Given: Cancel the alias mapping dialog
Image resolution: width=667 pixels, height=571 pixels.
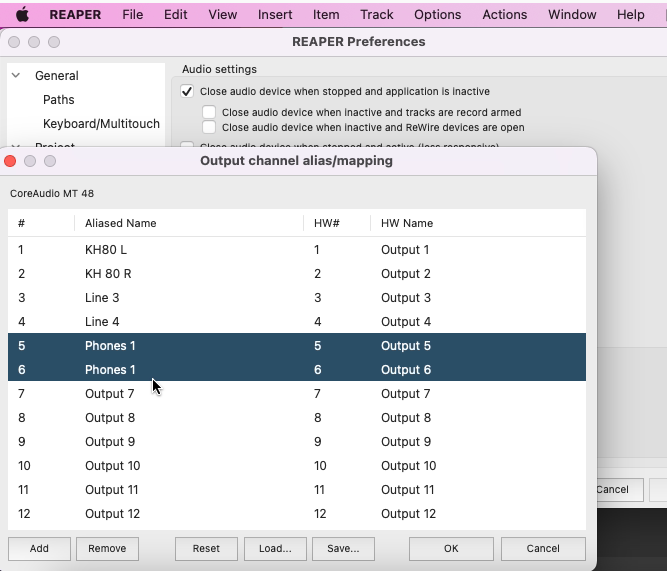Looking at the screenshot, I should click(x=543, y=548).
